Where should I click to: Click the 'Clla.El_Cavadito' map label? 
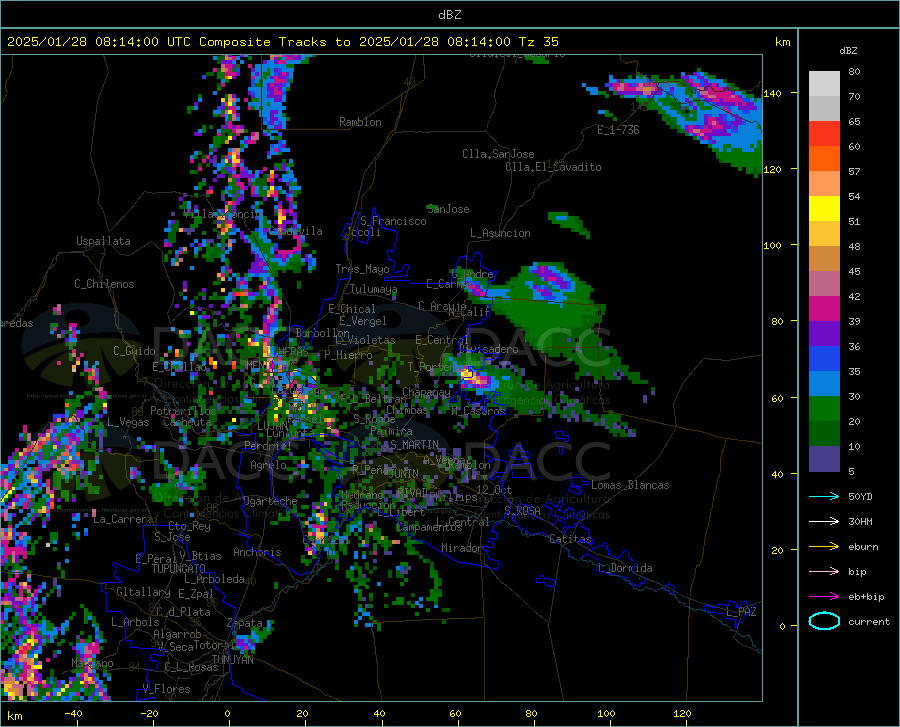click(553, 167)
